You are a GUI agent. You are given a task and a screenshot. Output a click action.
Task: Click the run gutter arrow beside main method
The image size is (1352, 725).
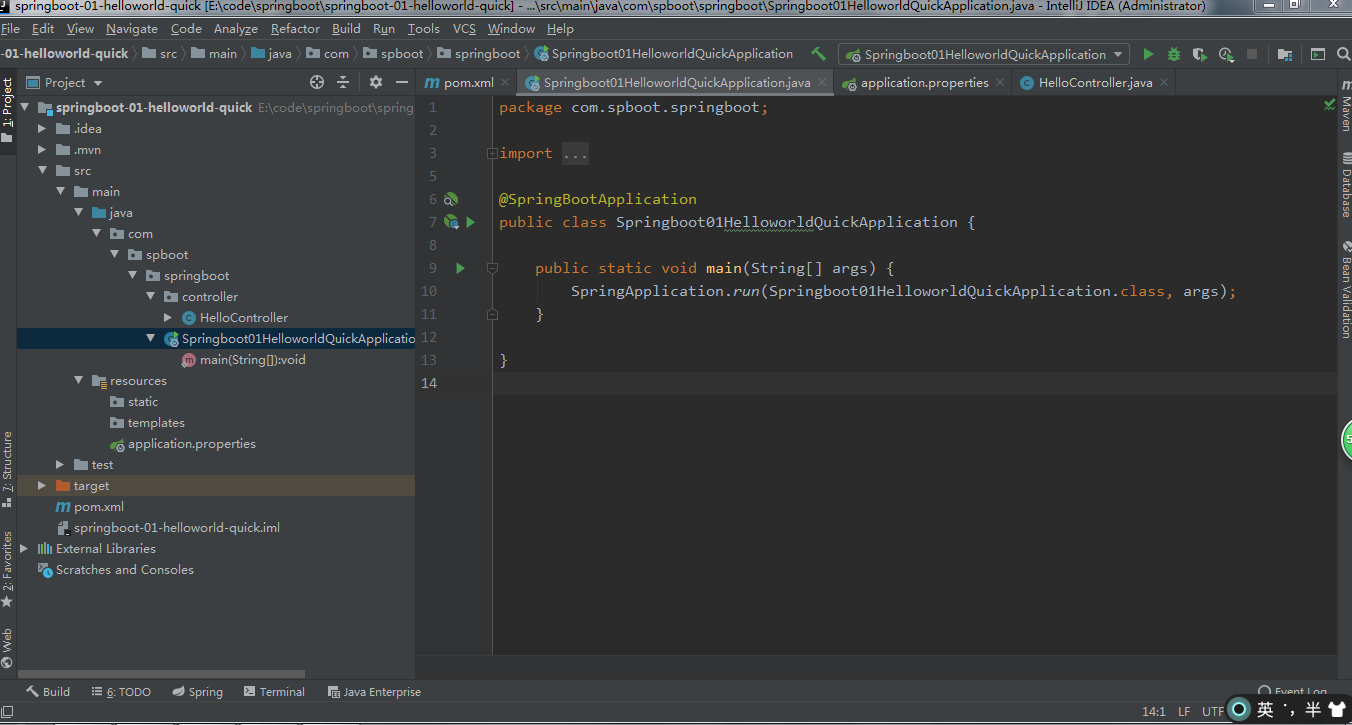(x=461, y=268)
